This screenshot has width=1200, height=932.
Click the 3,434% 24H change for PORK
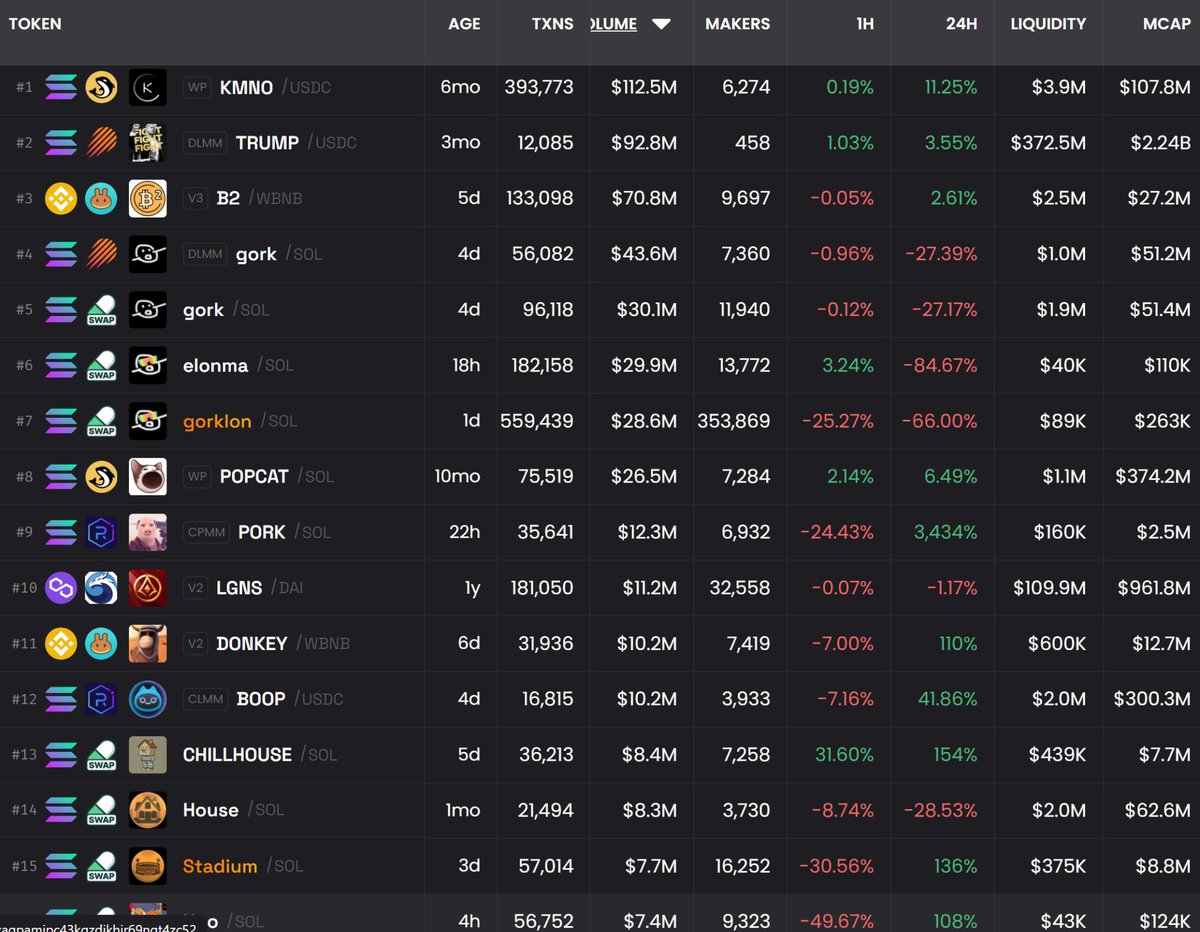click(945, 532)
